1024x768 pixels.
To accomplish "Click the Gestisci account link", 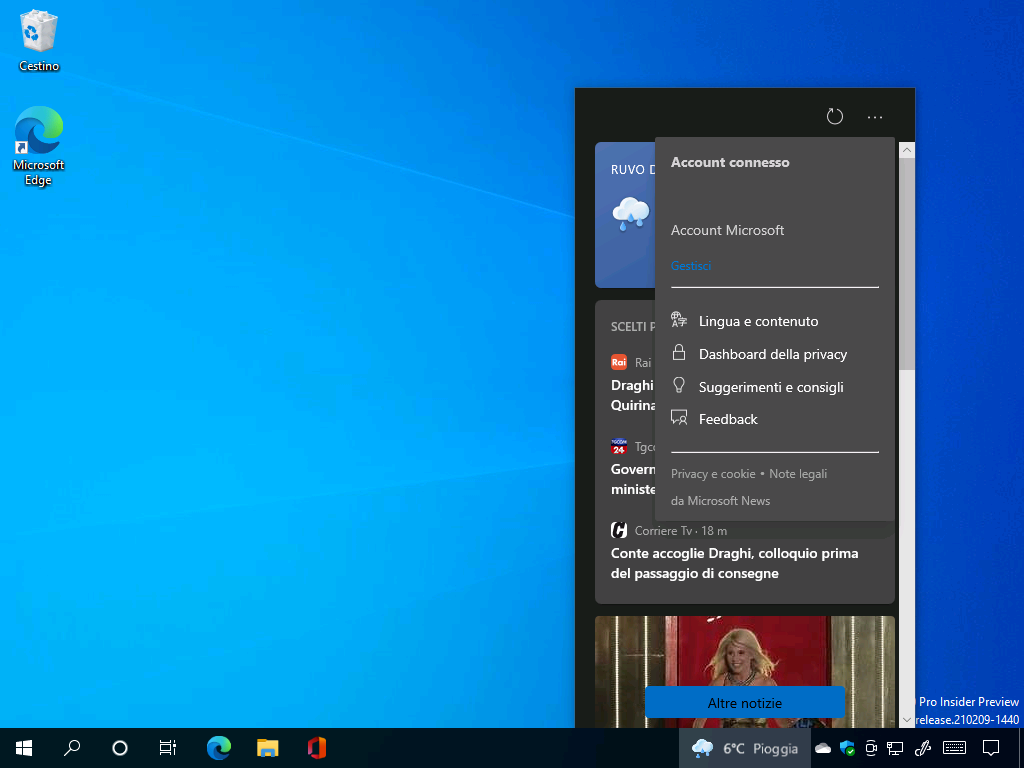I will click(x=690, y=265).
